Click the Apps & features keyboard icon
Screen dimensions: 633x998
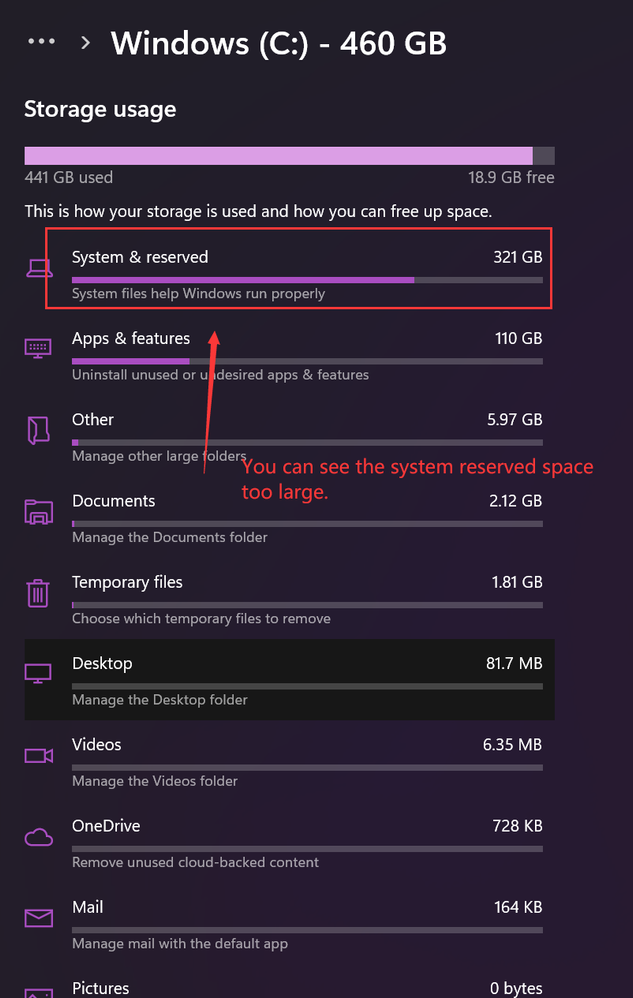(x=38, y=349)
